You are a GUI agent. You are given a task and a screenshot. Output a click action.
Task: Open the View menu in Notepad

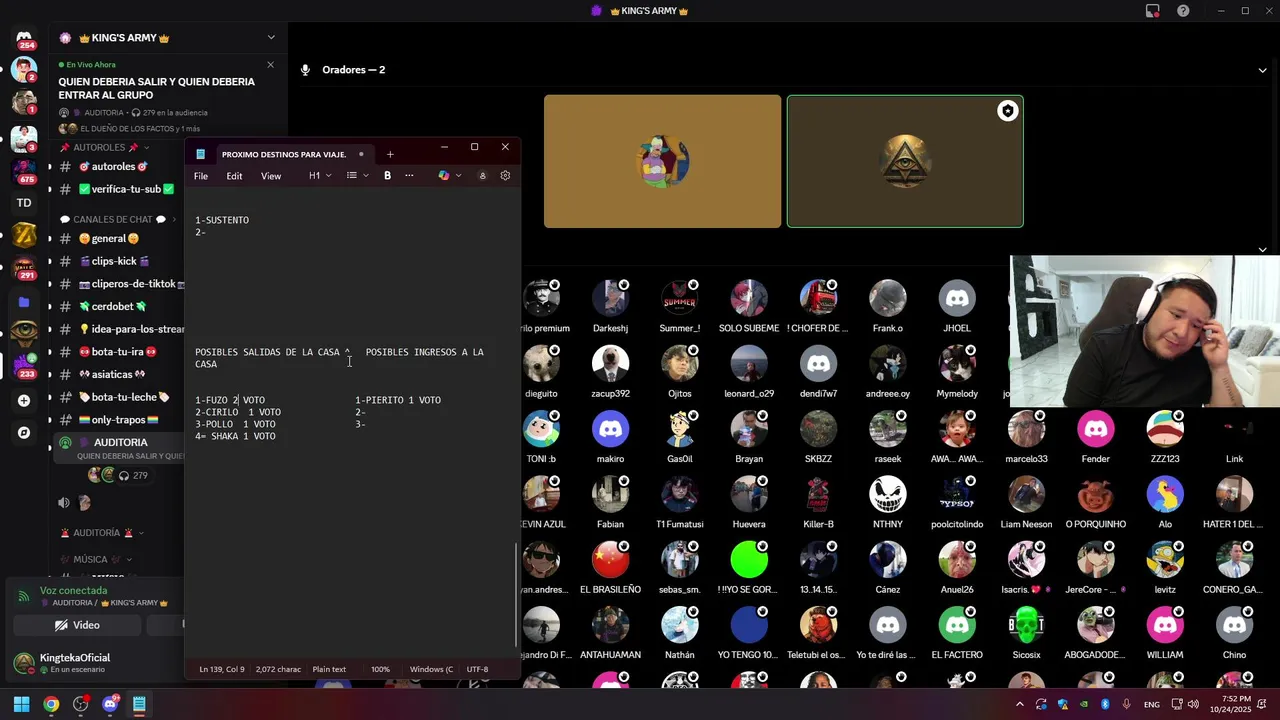(271, 176)
